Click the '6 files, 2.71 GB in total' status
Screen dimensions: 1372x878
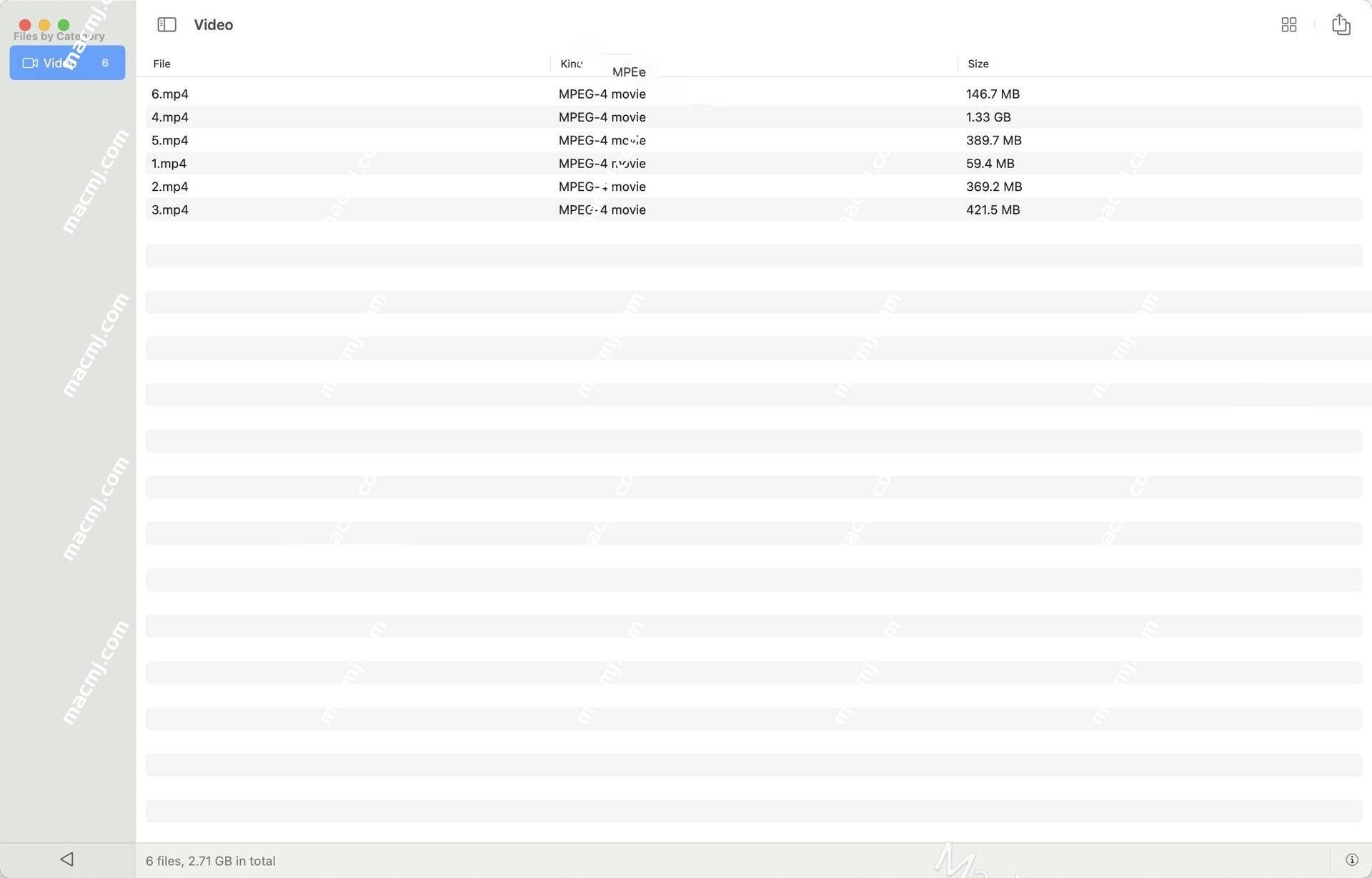coord(210,861)
